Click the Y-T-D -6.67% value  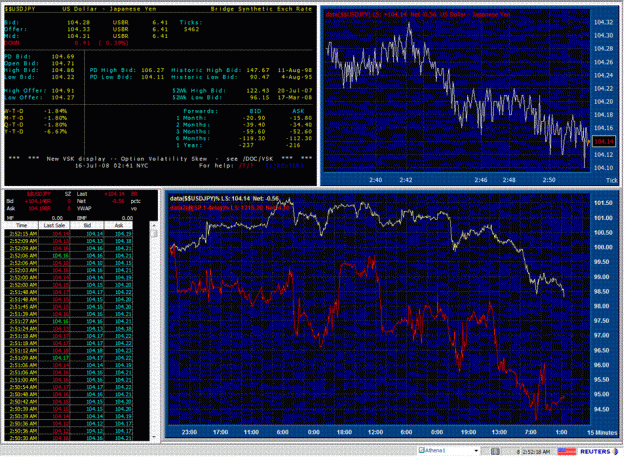55,131
